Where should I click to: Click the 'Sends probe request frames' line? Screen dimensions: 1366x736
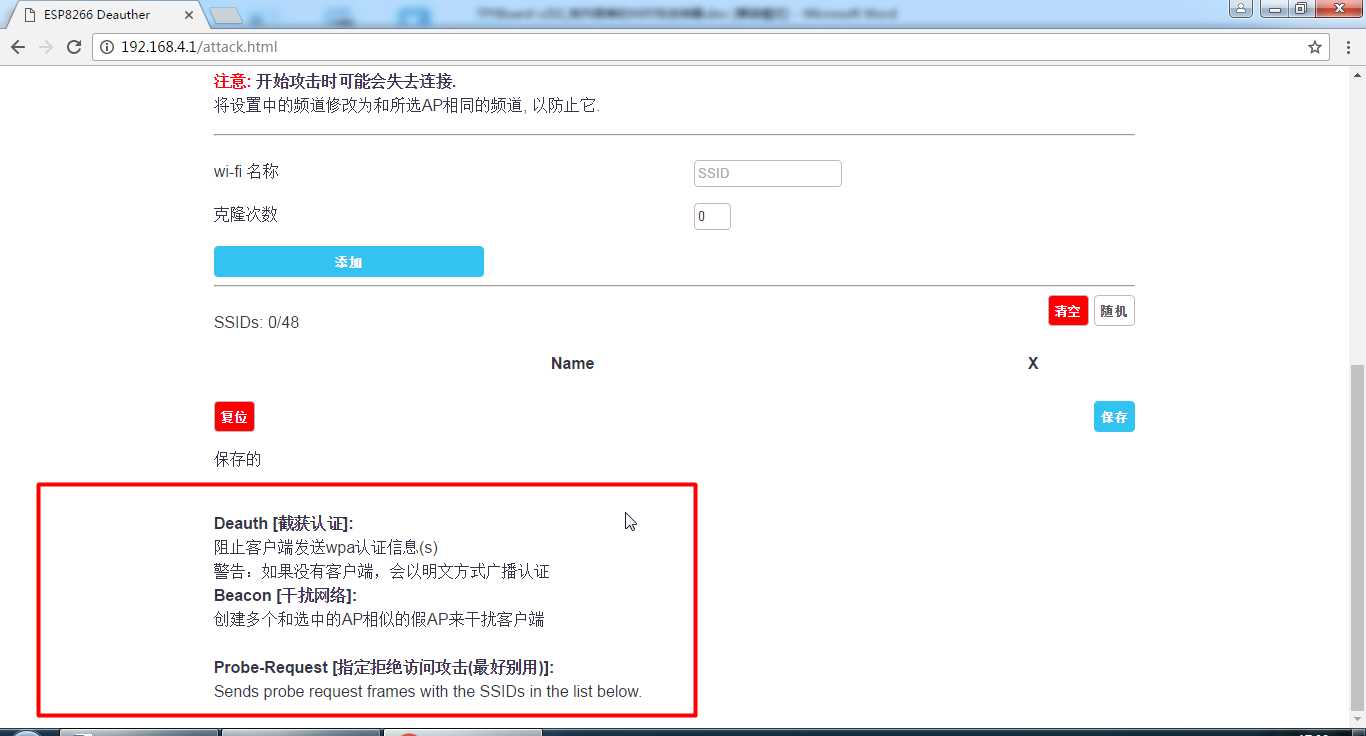pyautogui.click(x=428, y=691)
